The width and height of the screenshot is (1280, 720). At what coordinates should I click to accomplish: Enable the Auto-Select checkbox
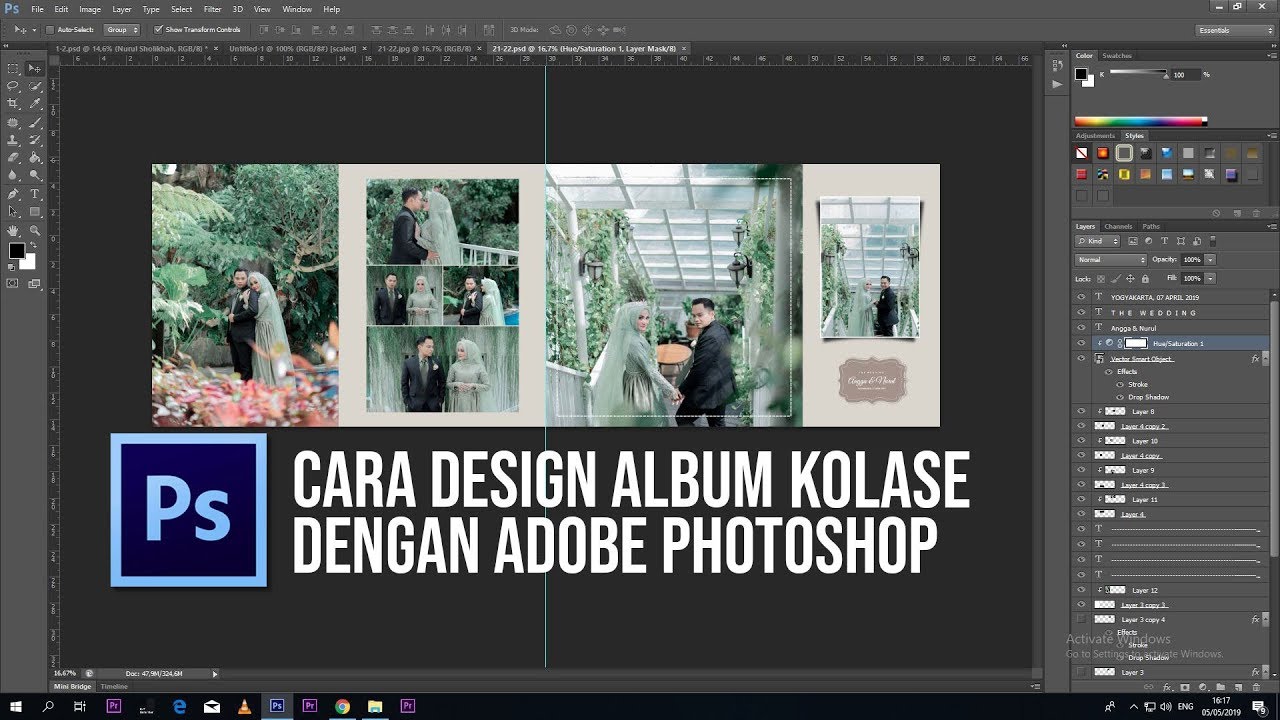click(51, 30)
